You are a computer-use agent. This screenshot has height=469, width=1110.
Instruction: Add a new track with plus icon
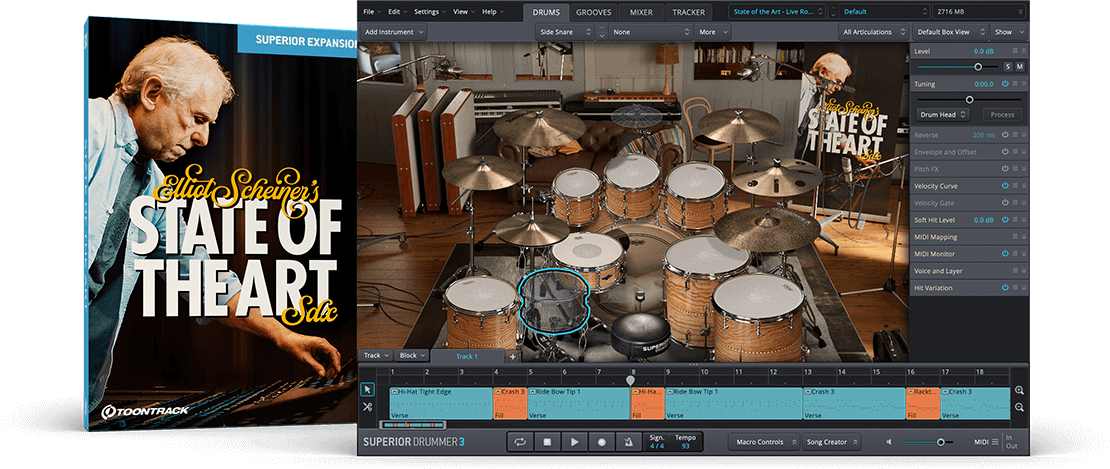(512, 356)
